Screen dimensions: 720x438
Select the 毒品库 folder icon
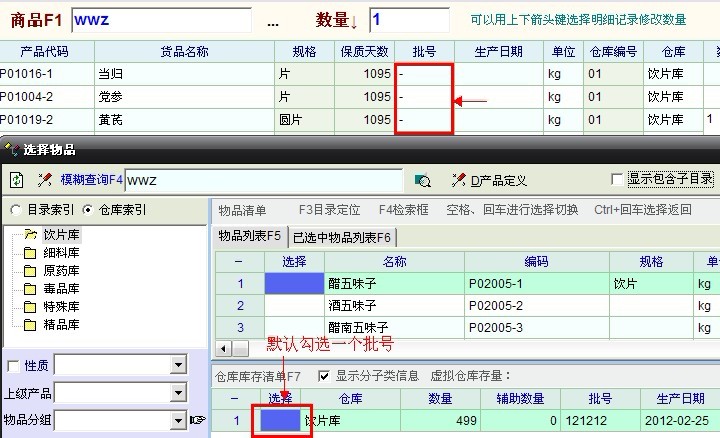pos(31,288)
